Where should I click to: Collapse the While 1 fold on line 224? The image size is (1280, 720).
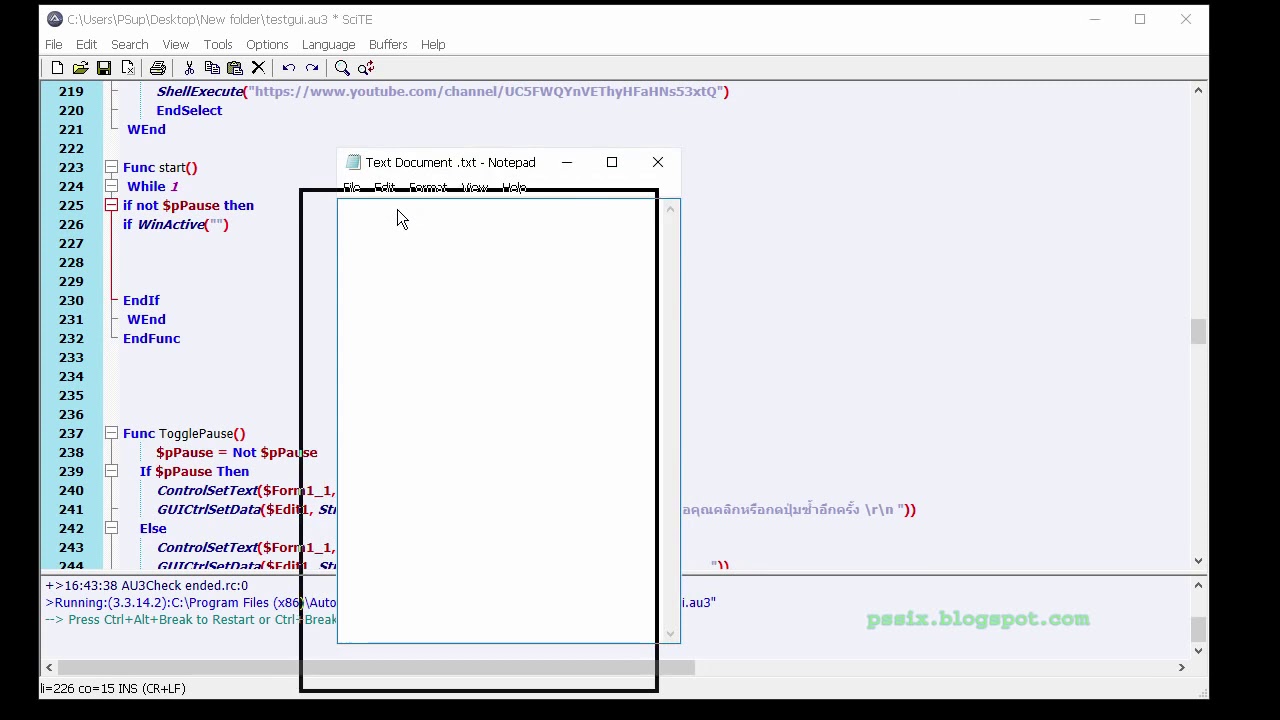click(x=111, y=186)
